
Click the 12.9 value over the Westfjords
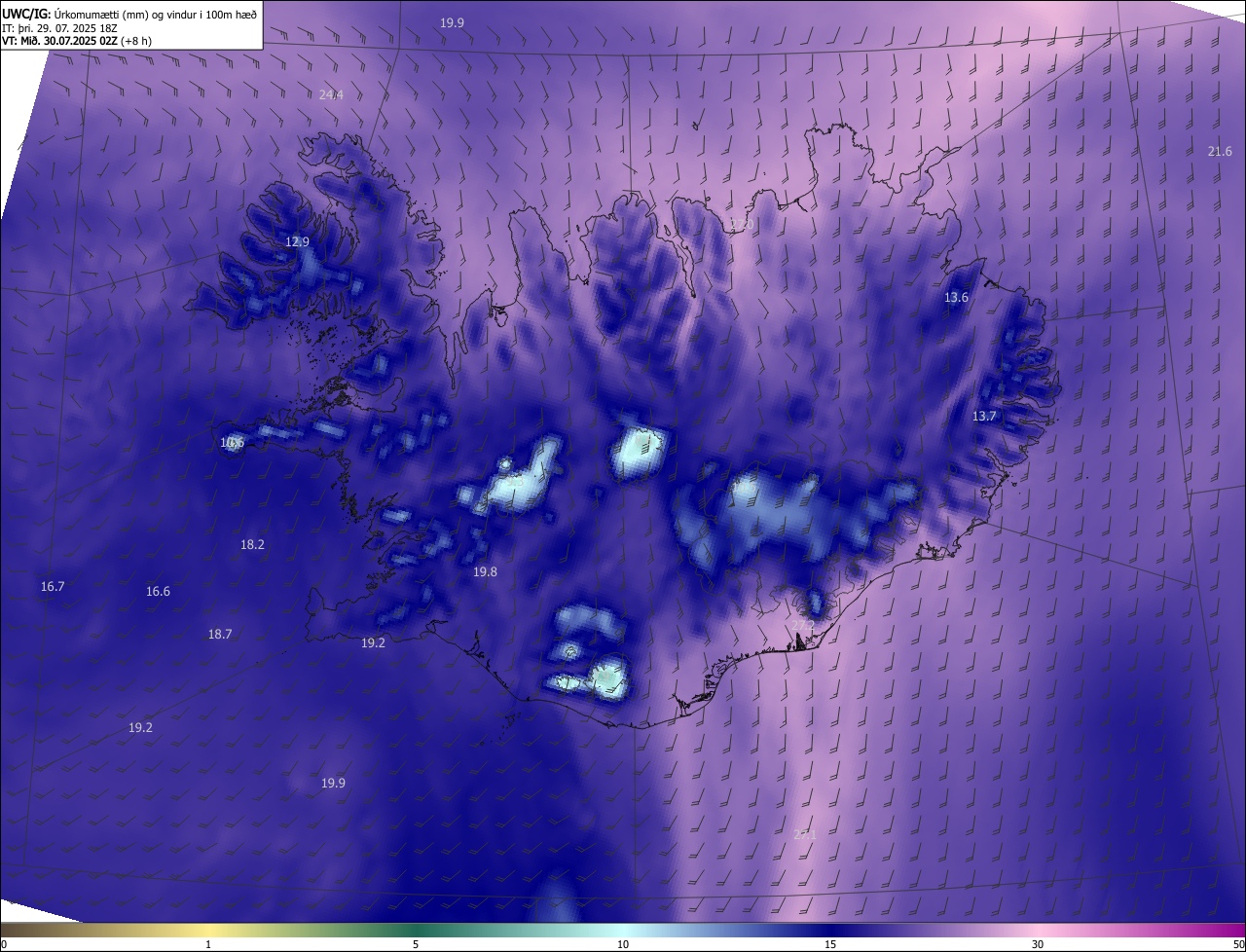tap(297, 241)
